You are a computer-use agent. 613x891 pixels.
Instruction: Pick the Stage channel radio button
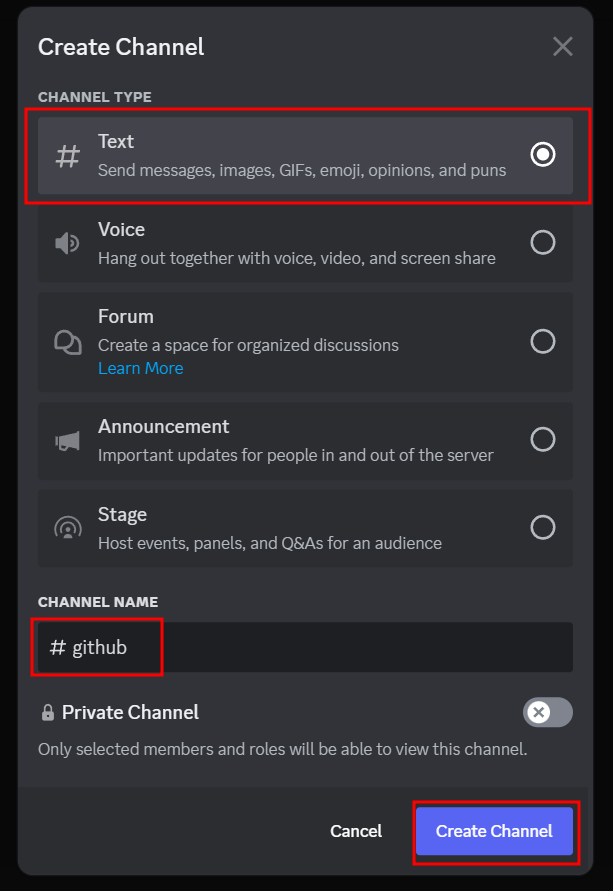[x=543, y=527]
